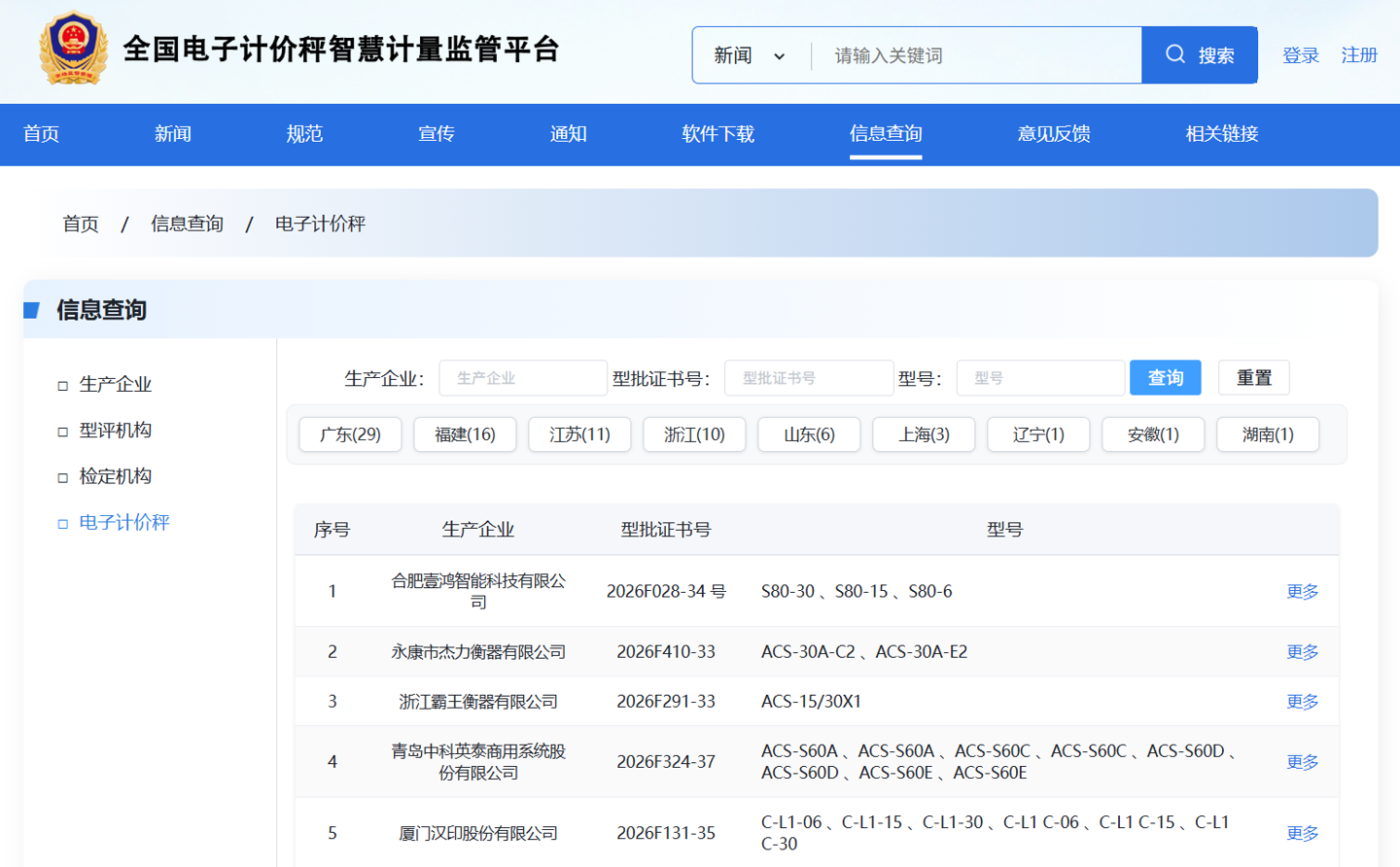Screen dimensions: 1400x867
Task: Click company name 厦门汉印股份有限公司
Action: tap(478, 833)
